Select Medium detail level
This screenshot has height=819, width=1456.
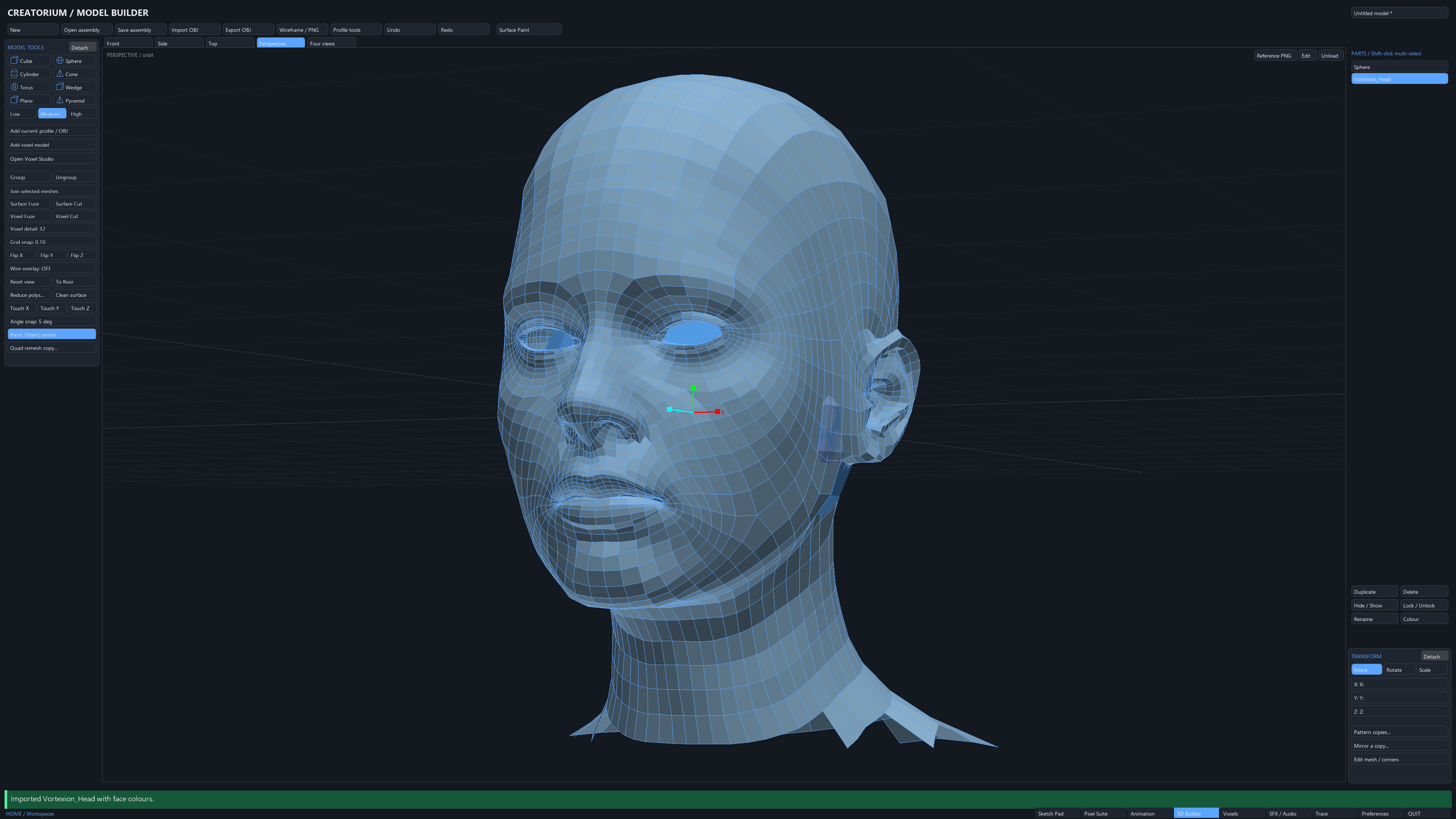click(x=52, y=114)
